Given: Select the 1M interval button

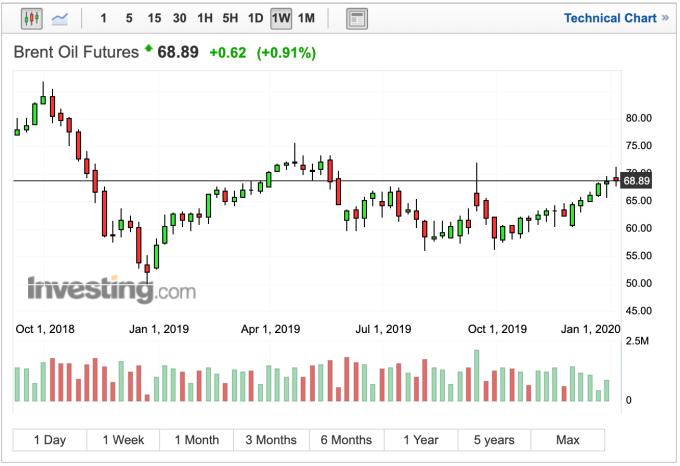Looking at the screenshot, I should [306, 18].
